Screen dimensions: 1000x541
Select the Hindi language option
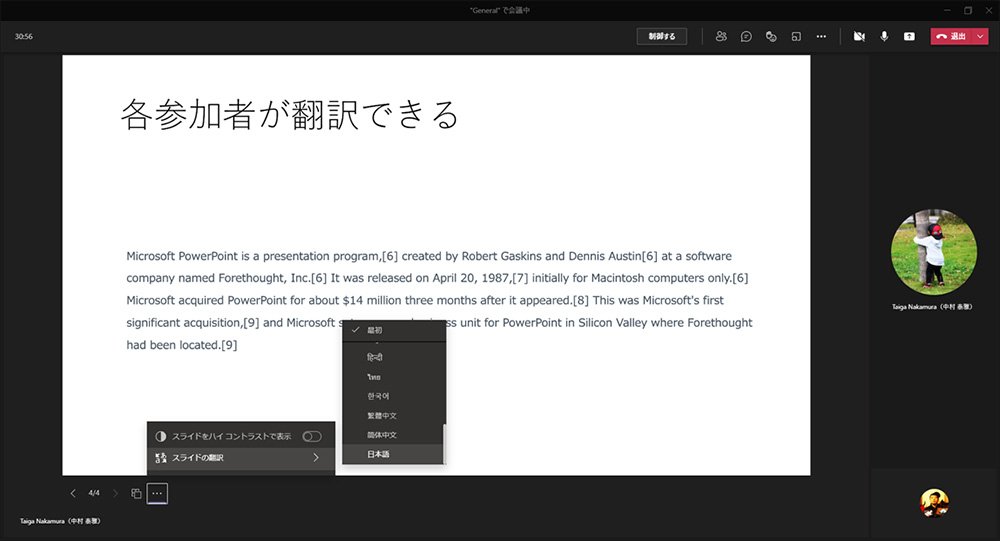(393, 357)
